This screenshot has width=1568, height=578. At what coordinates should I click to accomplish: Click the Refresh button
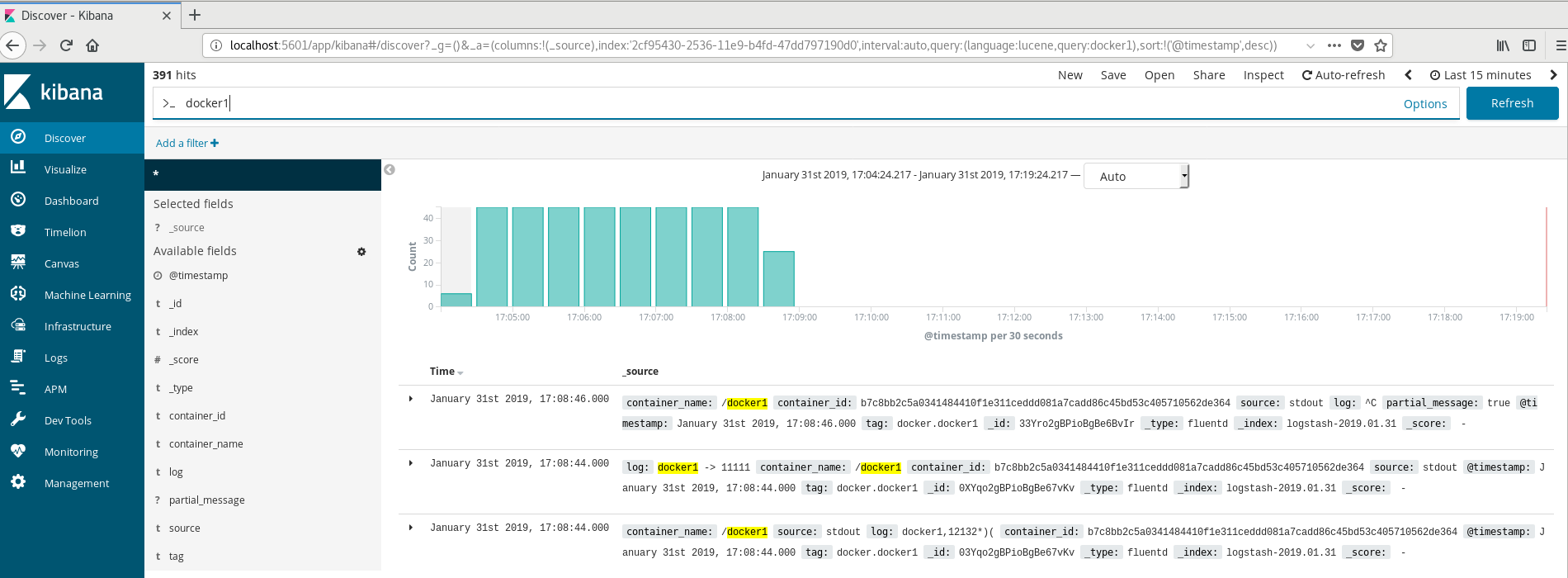[x=1512, y=103]
